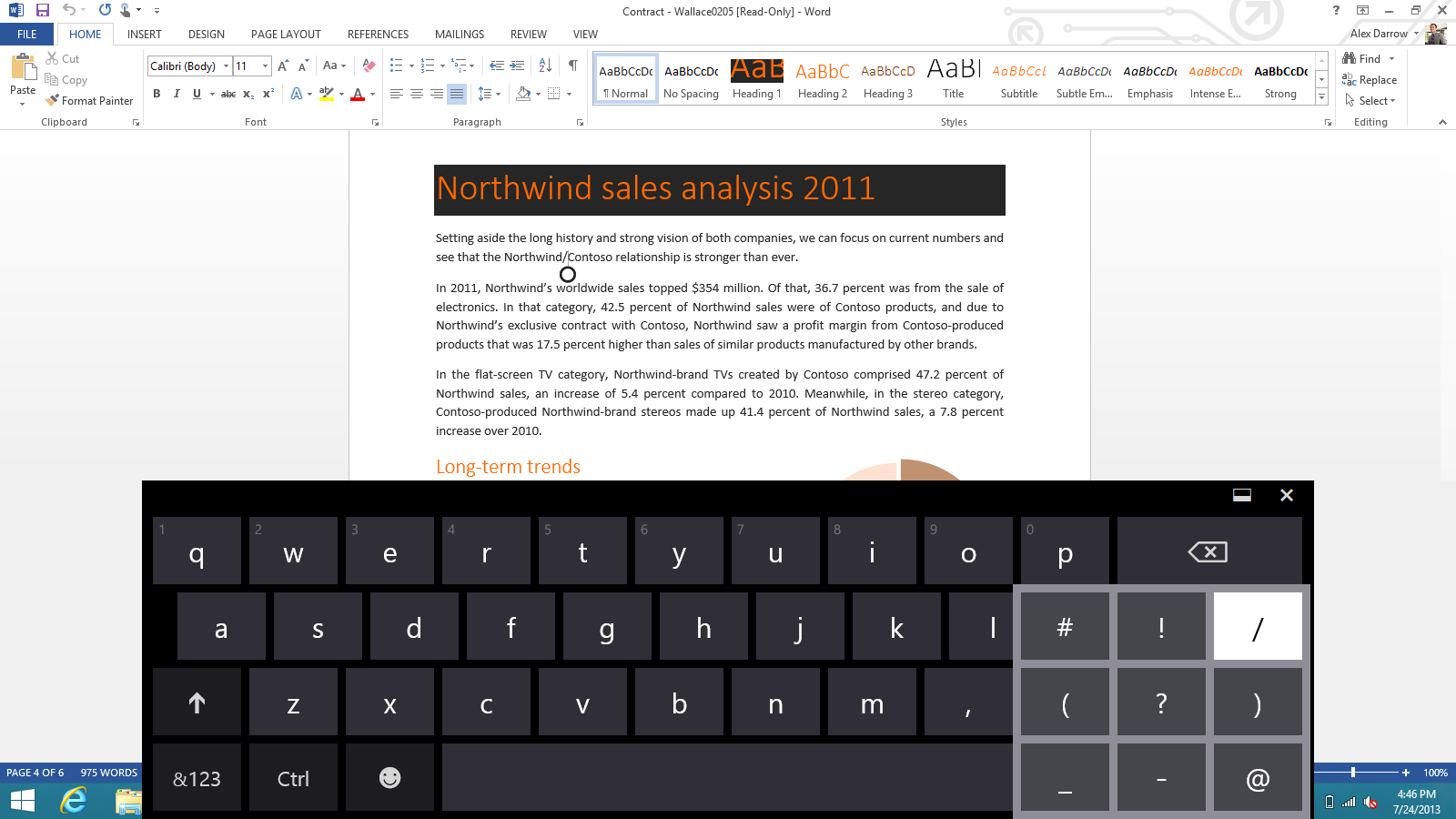Center the paragraph text
1456x819 pixels.
[417, 94]
